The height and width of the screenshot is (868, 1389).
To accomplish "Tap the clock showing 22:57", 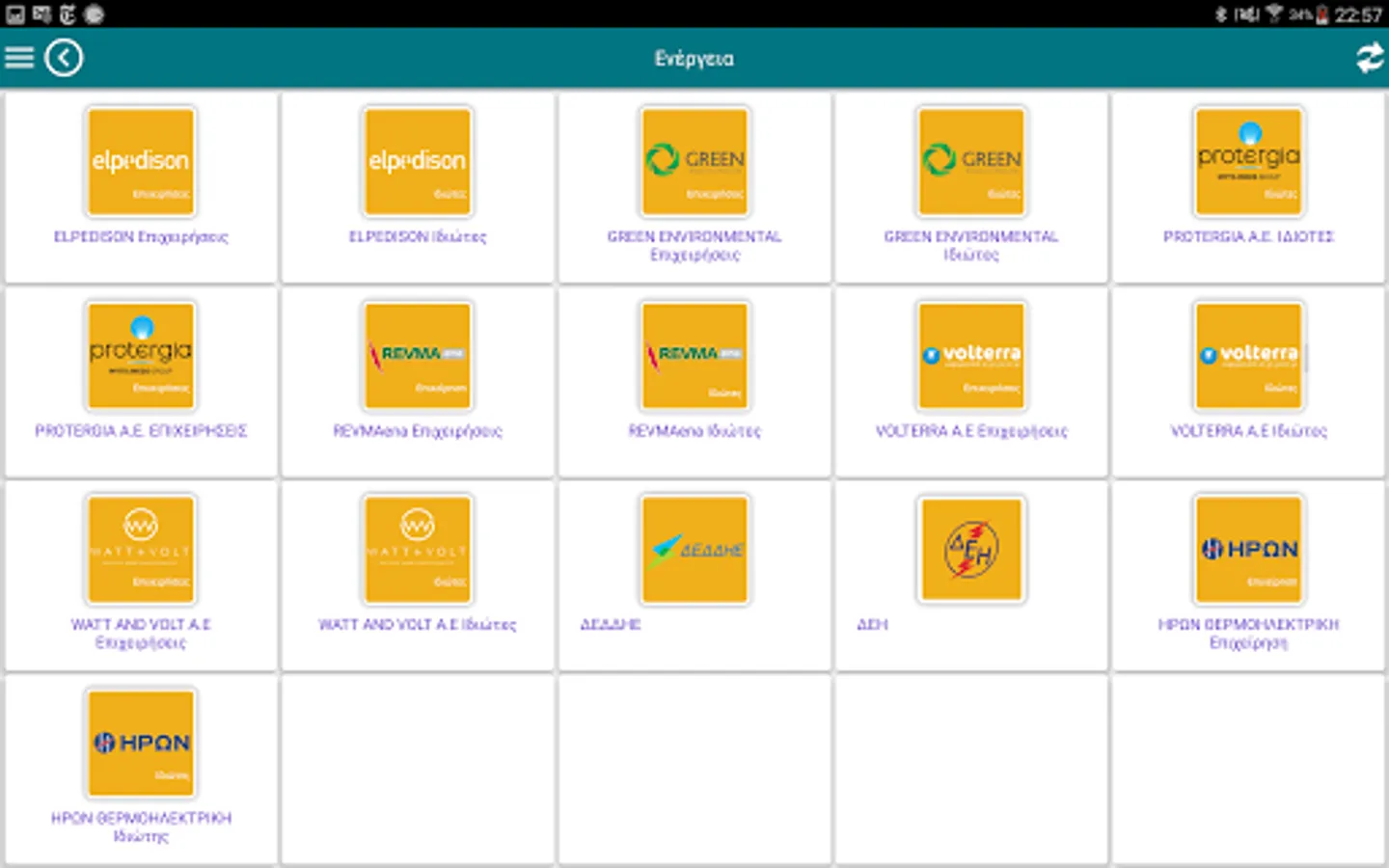I will [1358, 14].
